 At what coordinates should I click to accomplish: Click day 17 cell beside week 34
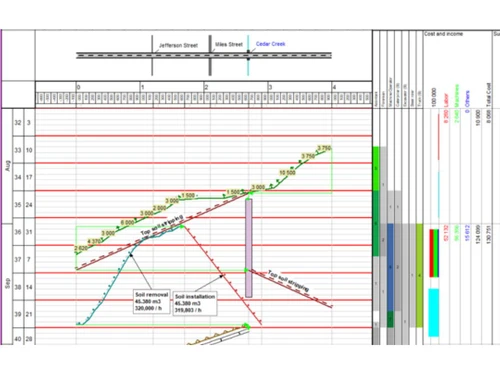pos(29,177)
